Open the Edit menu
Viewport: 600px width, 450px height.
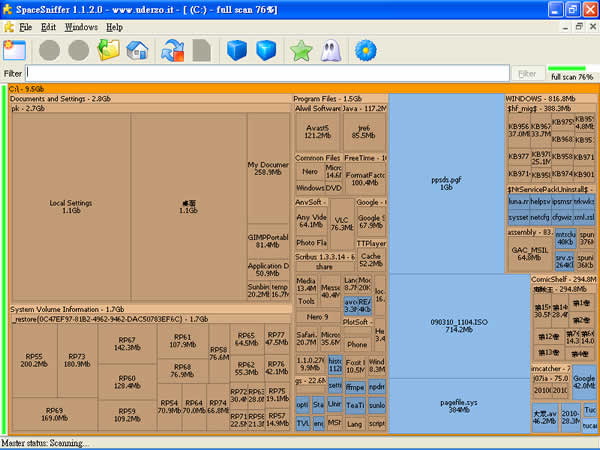(49, 27)
